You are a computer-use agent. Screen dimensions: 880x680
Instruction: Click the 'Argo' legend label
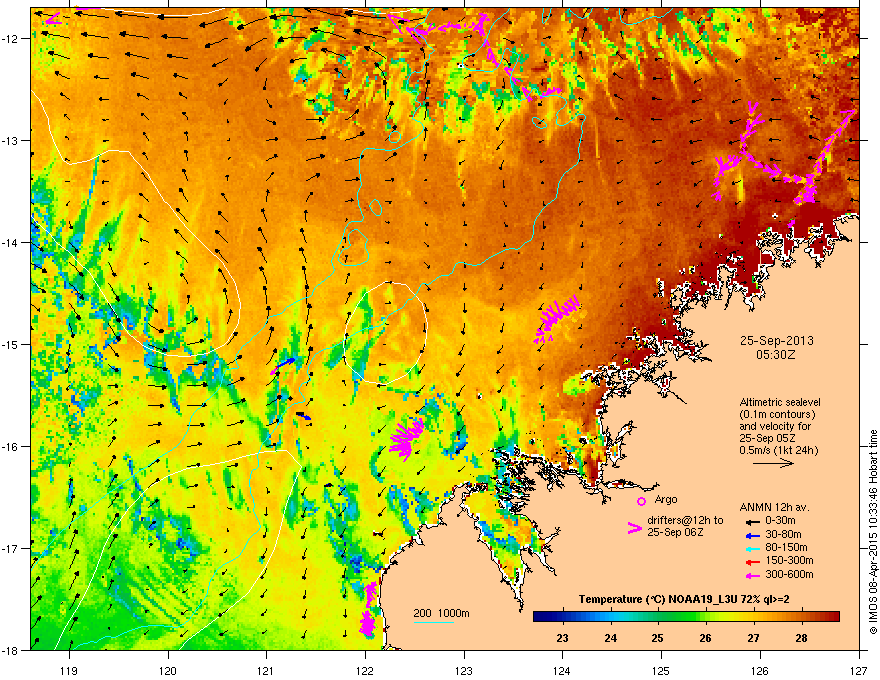[x=666, y=499]
